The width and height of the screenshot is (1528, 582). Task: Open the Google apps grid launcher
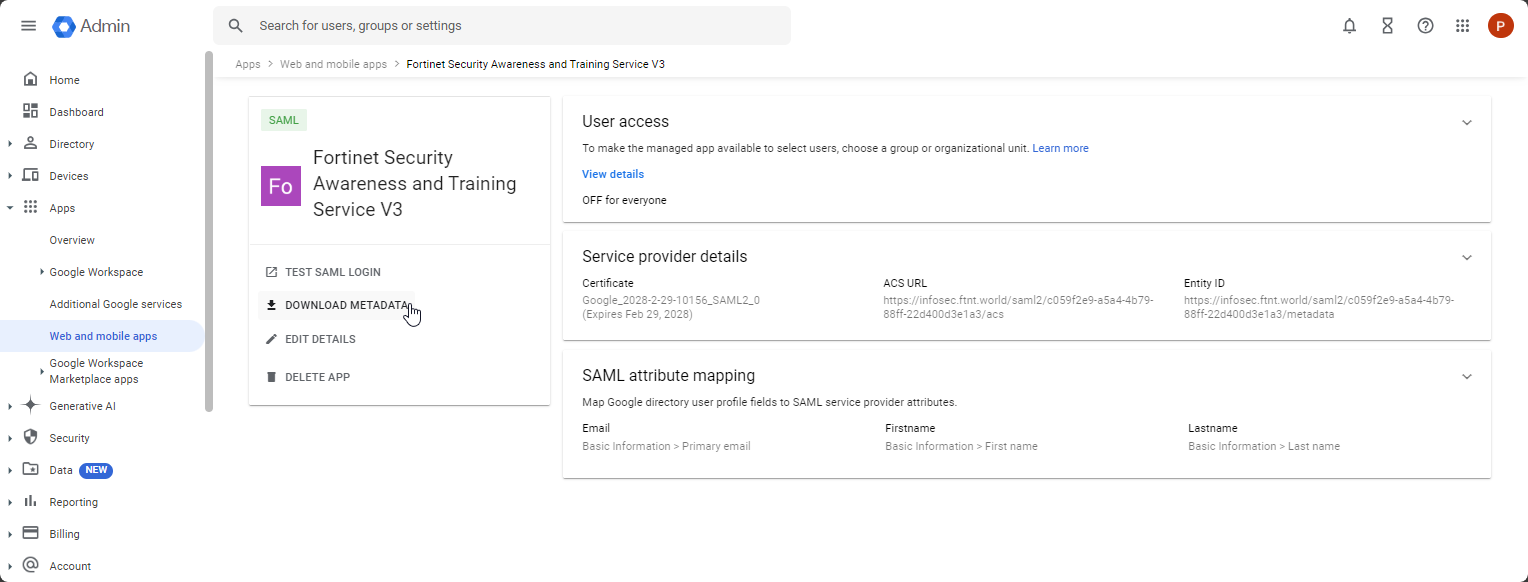tap(1462, 26)
